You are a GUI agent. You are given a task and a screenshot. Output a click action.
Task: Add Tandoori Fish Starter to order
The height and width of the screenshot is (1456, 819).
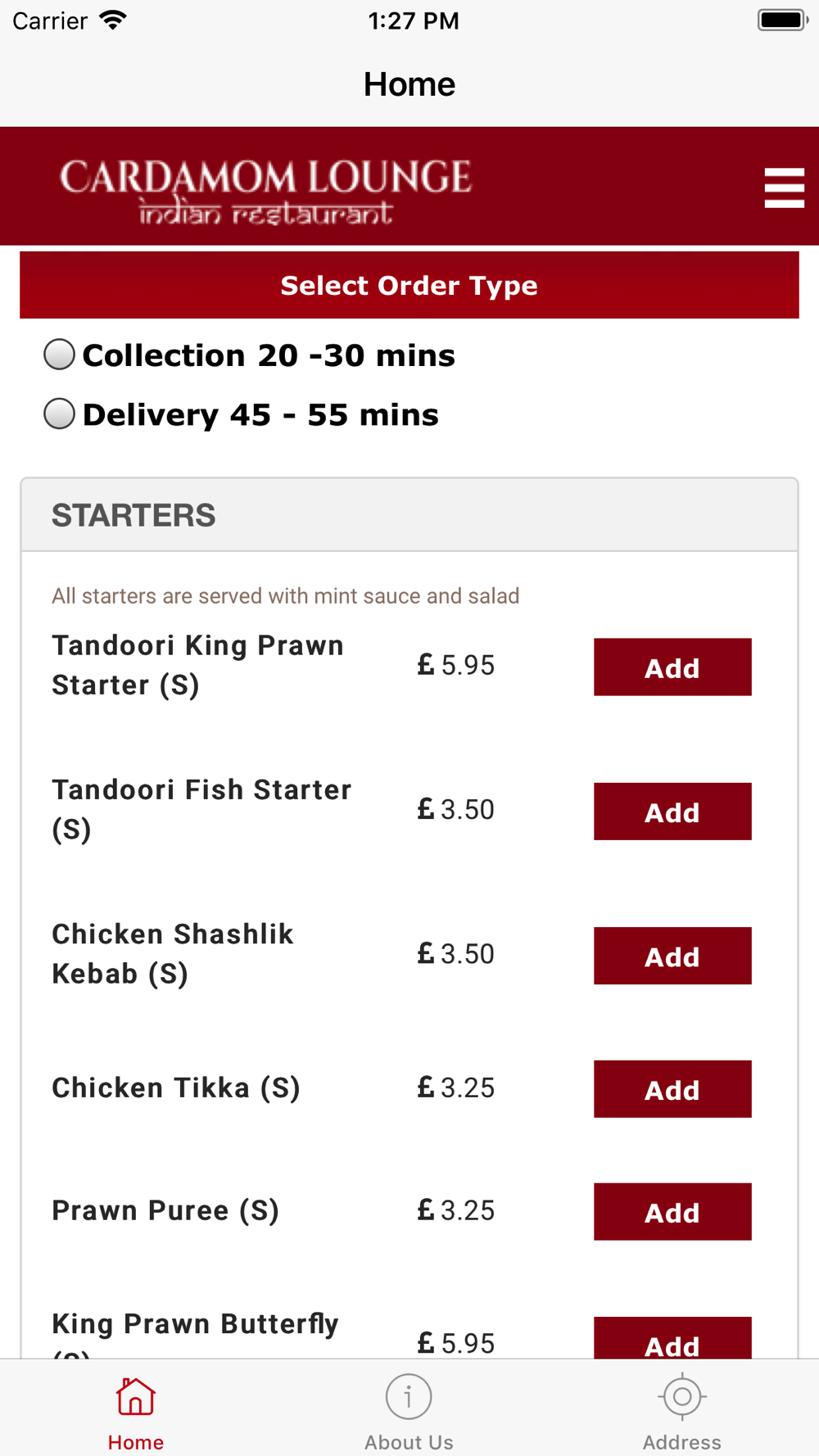672,811
